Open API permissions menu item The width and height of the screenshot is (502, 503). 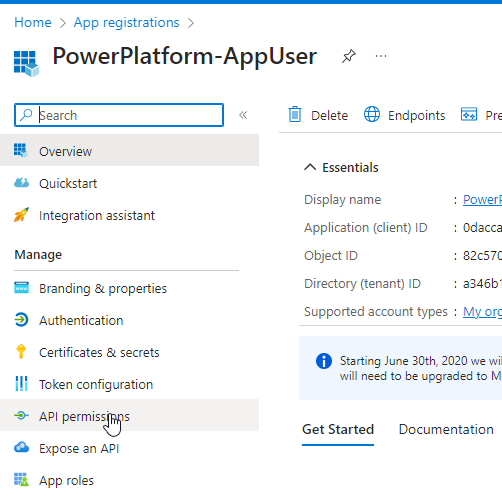[x=129, y=415]
